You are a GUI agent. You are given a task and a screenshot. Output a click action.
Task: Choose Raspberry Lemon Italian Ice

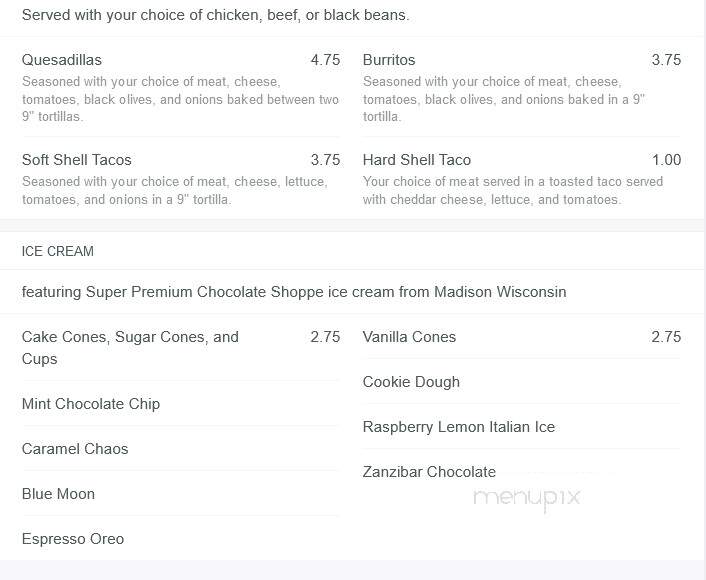pyautogui.click(x=459, y=427)
